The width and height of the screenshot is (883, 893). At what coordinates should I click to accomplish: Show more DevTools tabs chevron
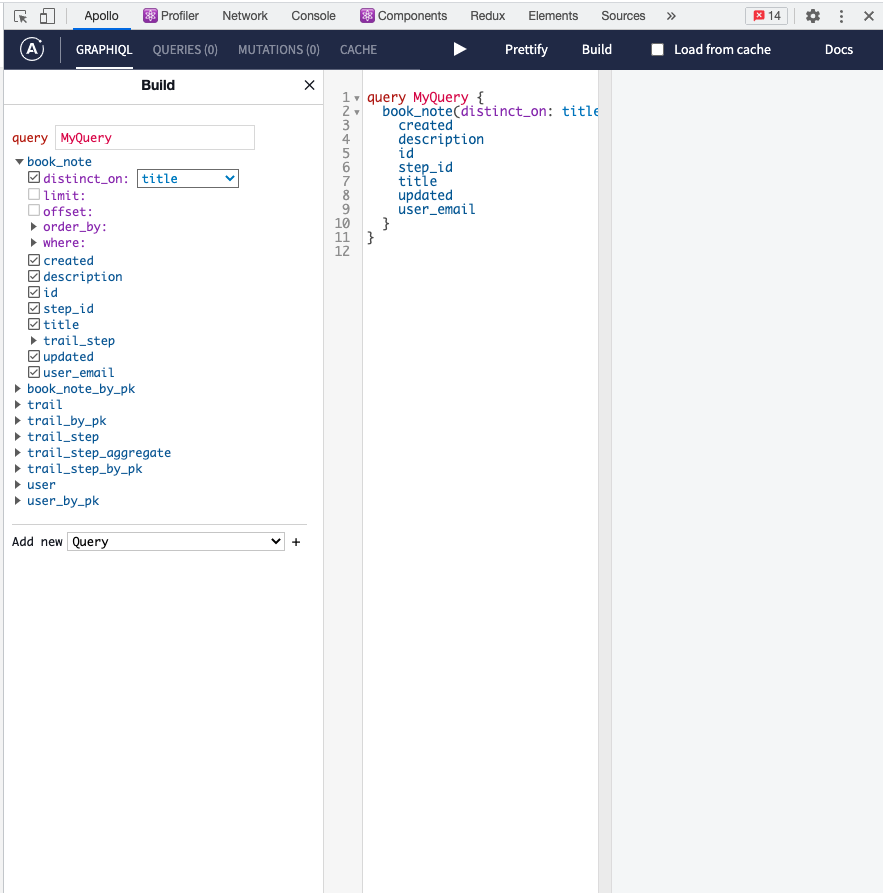[671, 16]
